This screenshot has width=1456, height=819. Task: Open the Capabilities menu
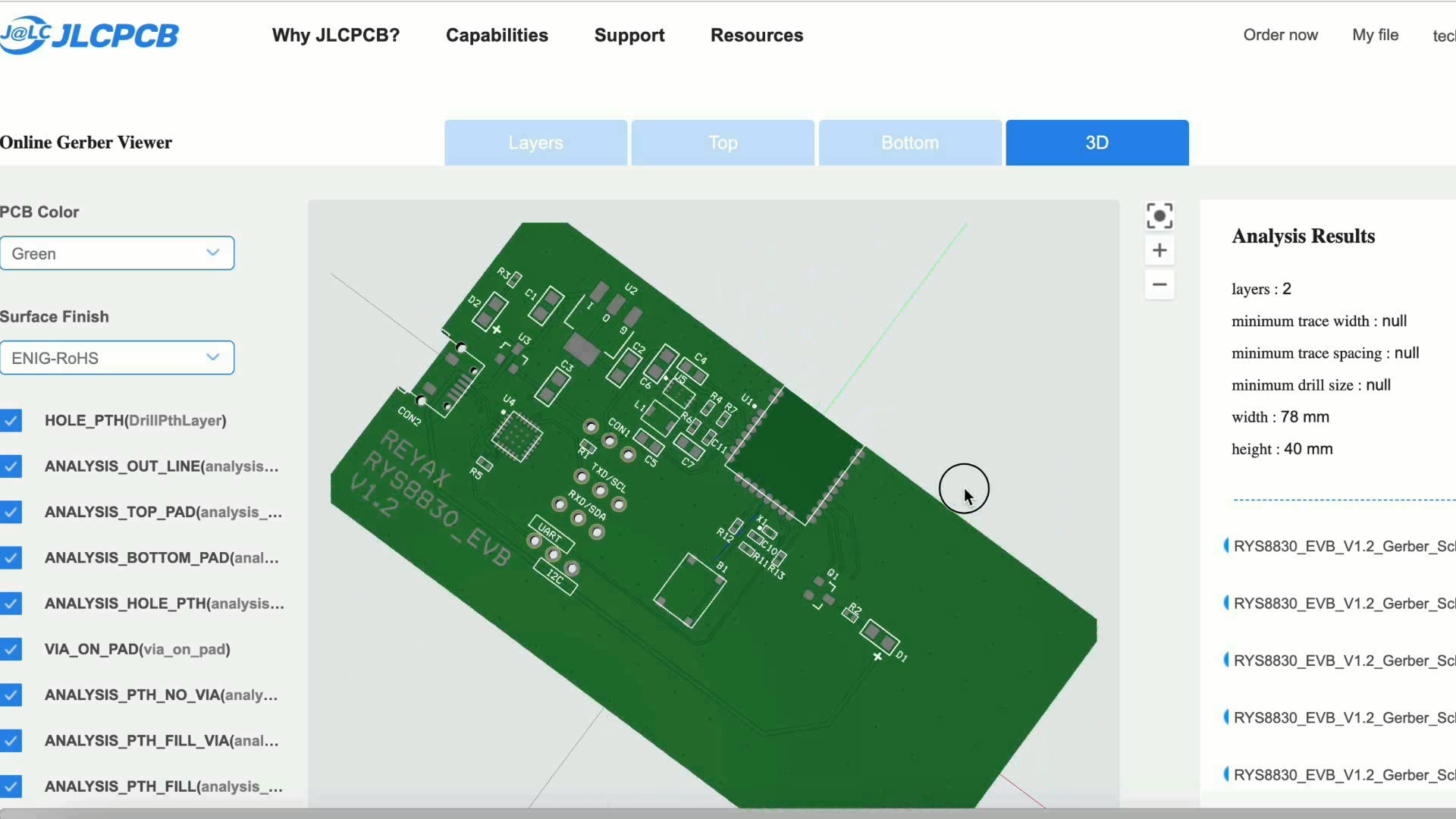pos(497,35)
